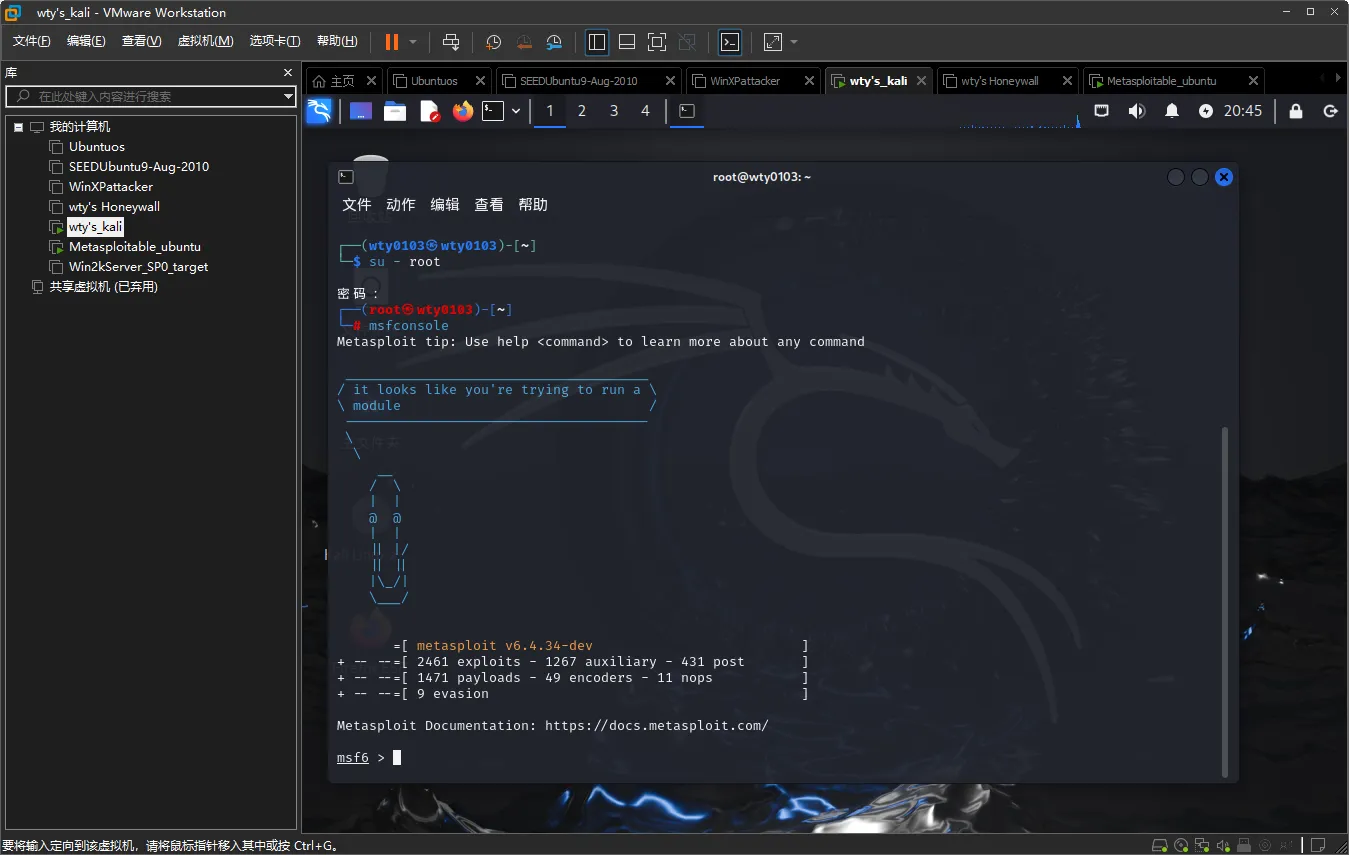
Task: Toggle the console view button in the VMware toolbar
Action: [730, 42]
